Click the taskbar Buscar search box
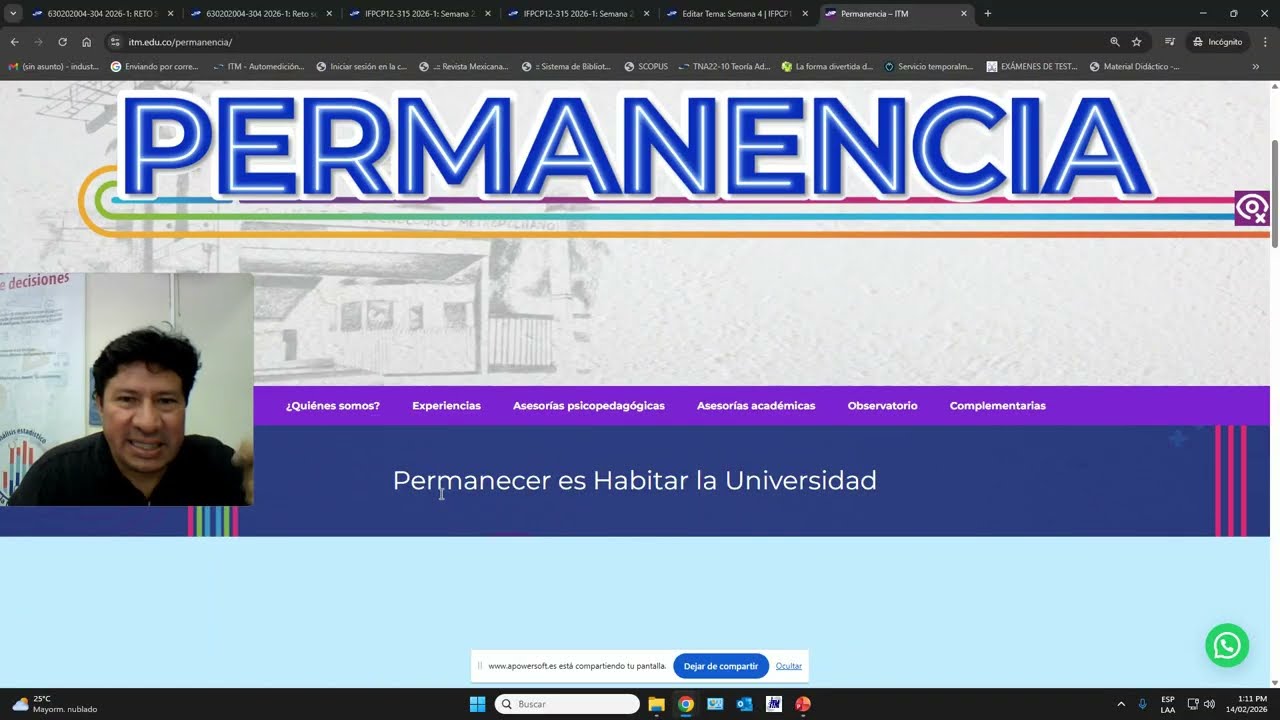Screen dimensions: 1280x720 tap(567, 704)
